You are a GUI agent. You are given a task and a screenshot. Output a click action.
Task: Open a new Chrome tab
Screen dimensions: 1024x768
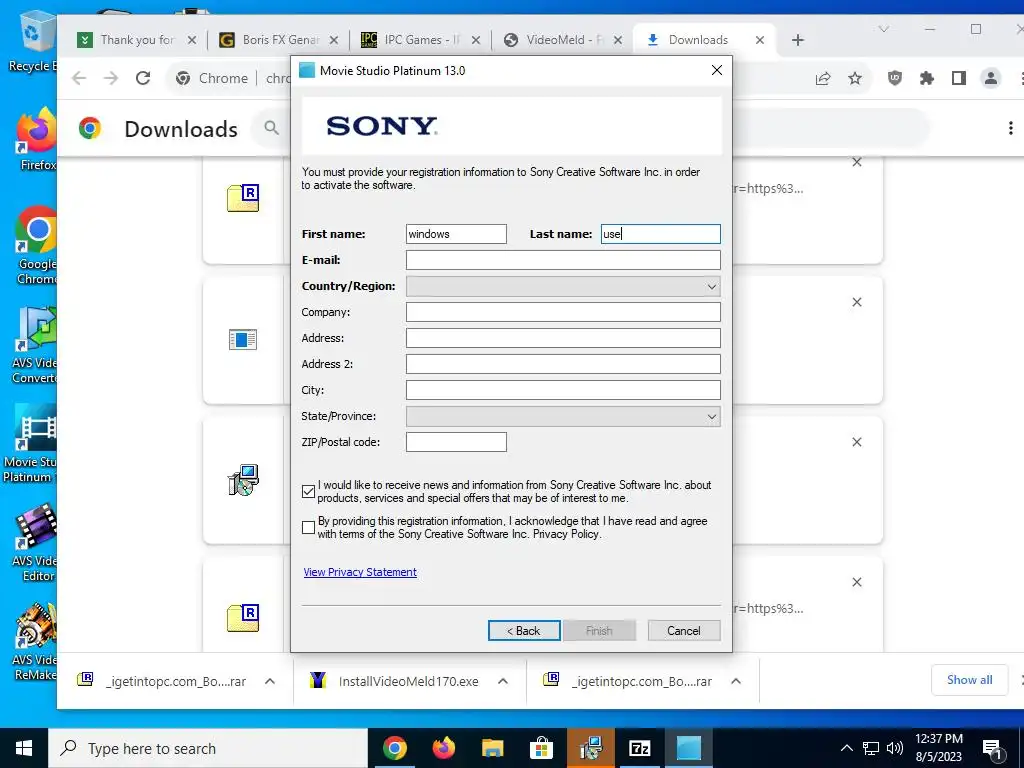click(x=797, y=40)
